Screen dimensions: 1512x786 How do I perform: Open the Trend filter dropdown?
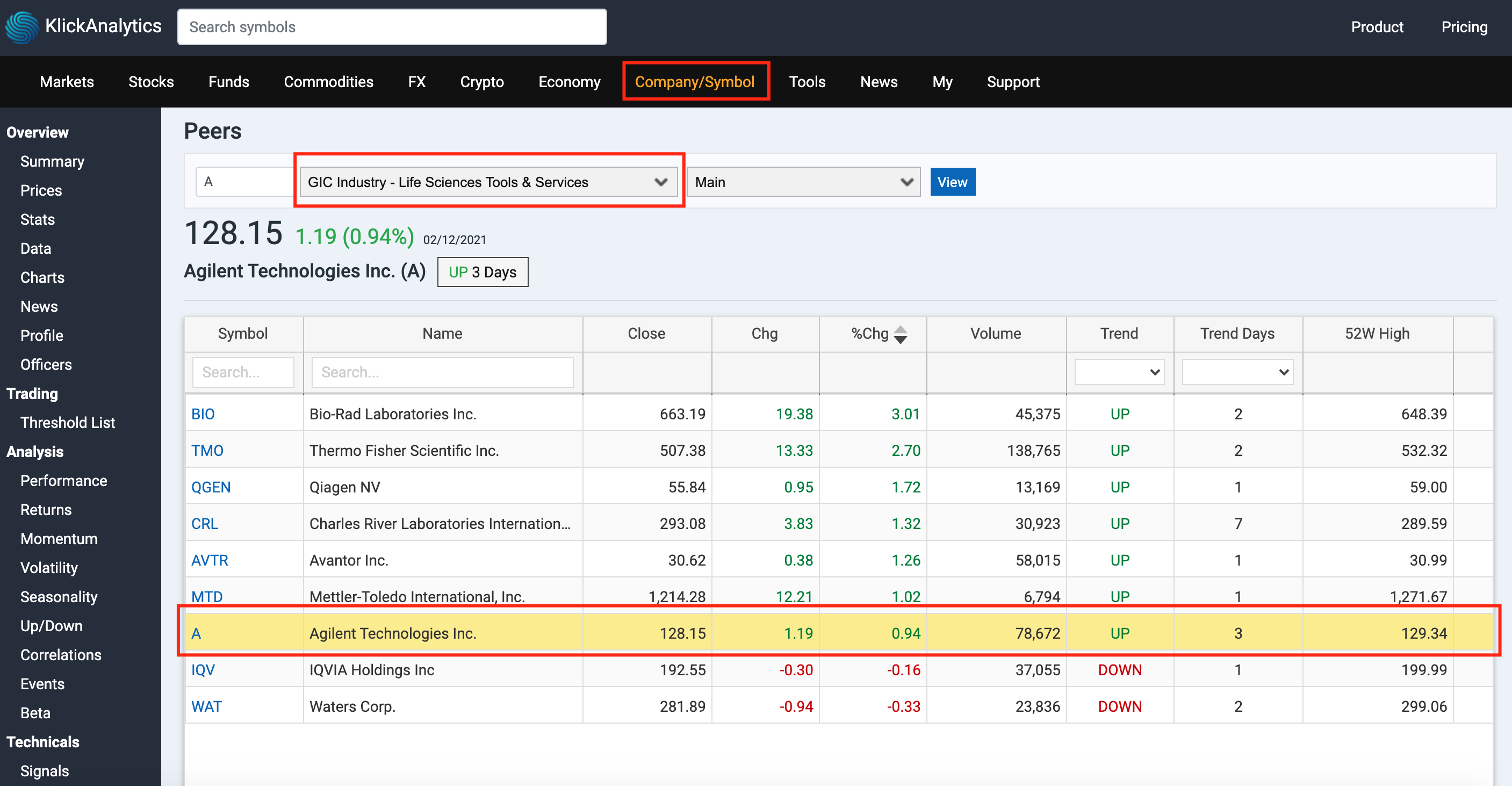click(x=1118, y=372)
